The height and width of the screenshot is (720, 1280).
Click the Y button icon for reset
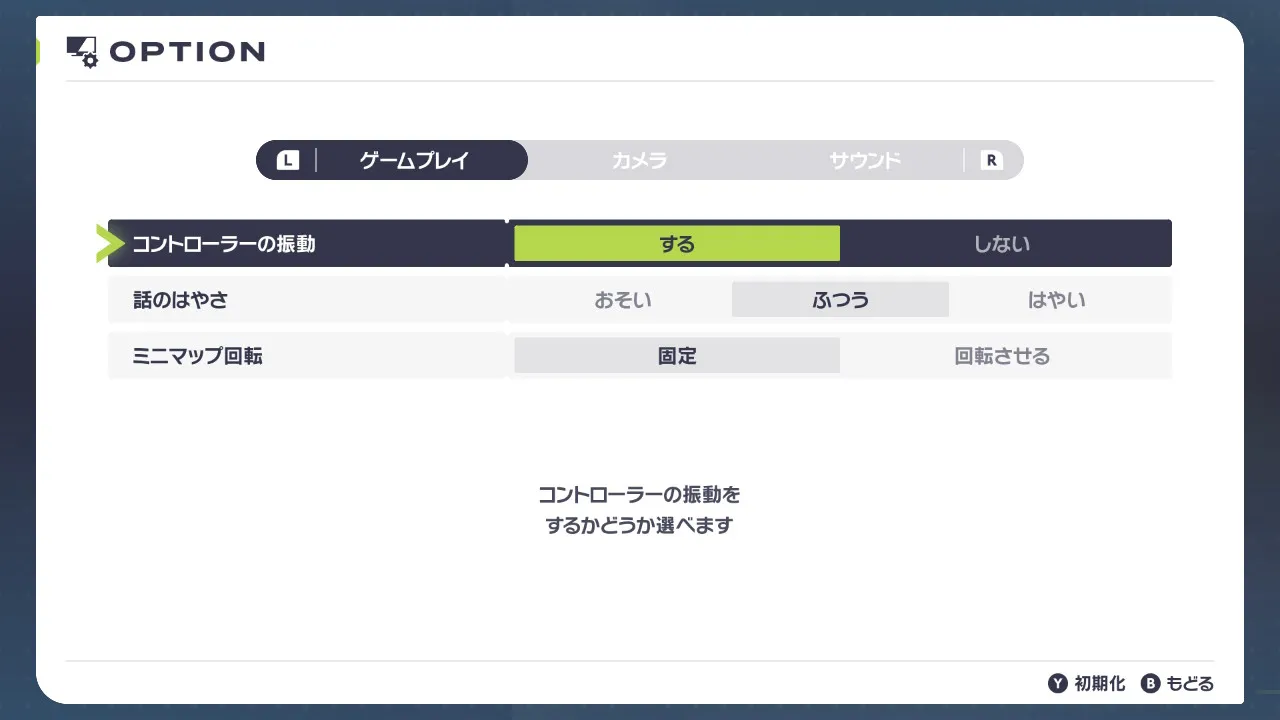[x=1058, y=684]
